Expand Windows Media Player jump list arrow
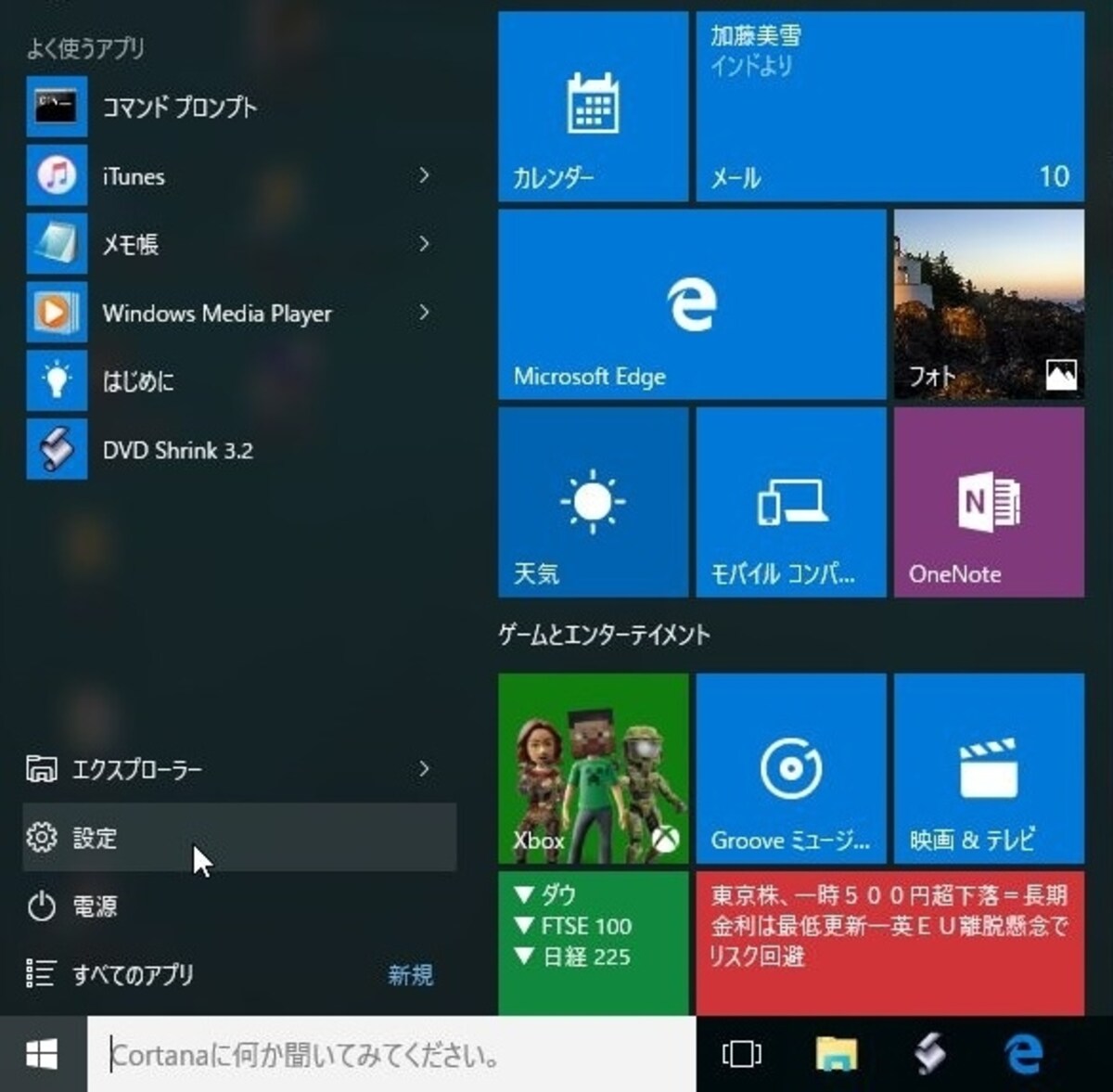The image size is (1113, 1092). click(x=424, y=313)
